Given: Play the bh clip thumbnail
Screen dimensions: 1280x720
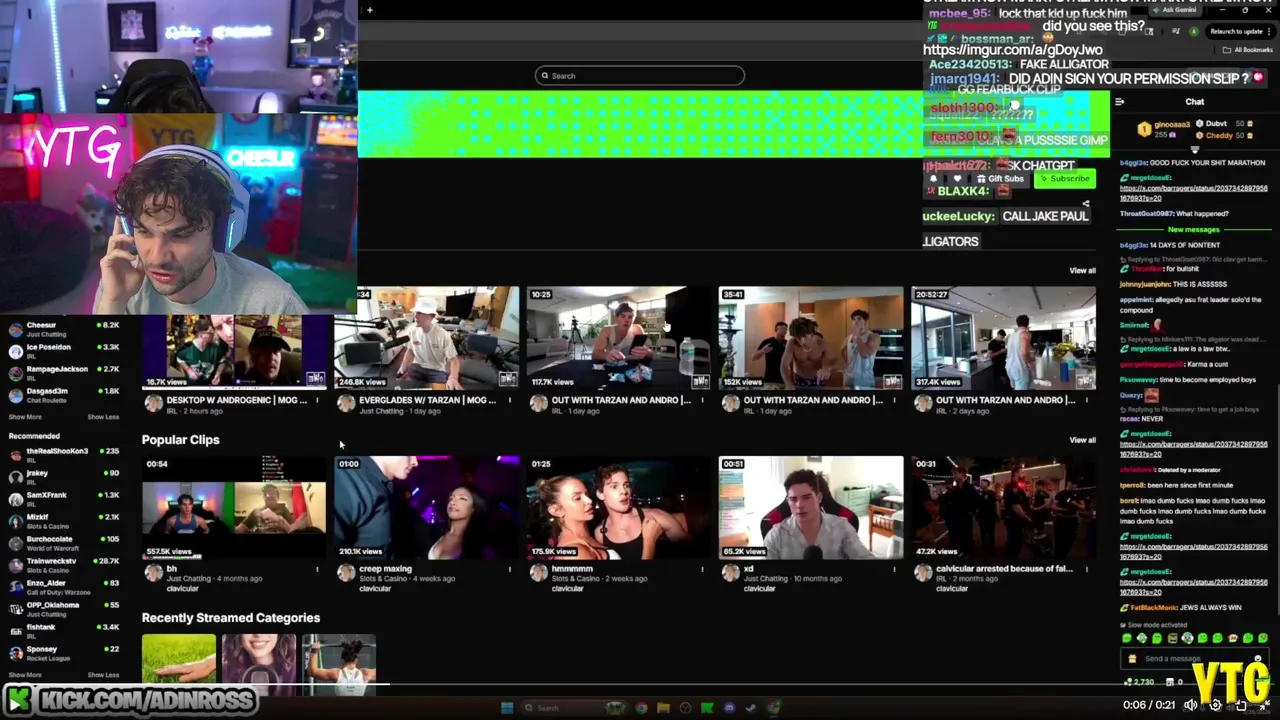Looking at the screenshot, I should pyautogui.click(x=234, y=508).
